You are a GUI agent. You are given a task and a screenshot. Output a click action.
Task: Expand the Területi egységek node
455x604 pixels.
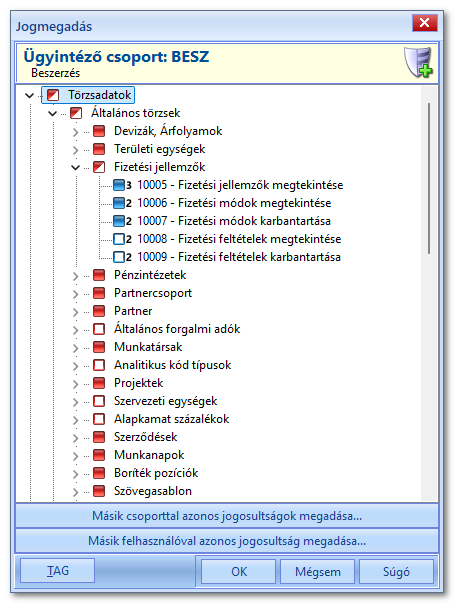coord(76,150)
